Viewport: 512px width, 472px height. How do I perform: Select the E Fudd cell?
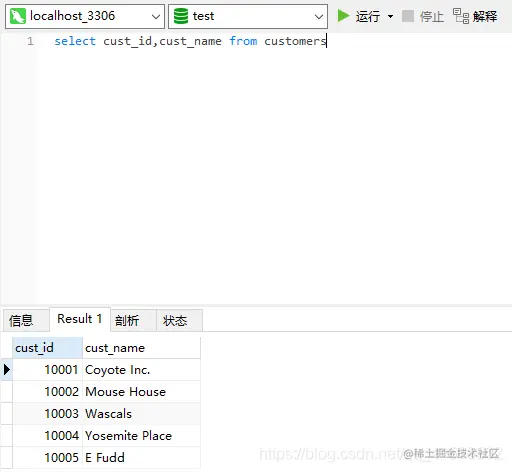click(x=141, y=458)
